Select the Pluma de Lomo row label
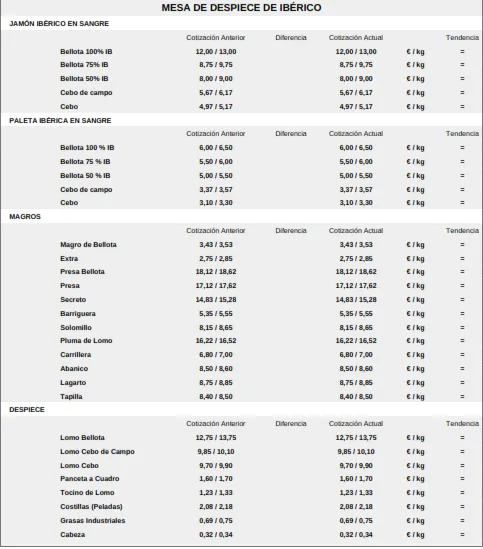483x549 pixels. 86,341
